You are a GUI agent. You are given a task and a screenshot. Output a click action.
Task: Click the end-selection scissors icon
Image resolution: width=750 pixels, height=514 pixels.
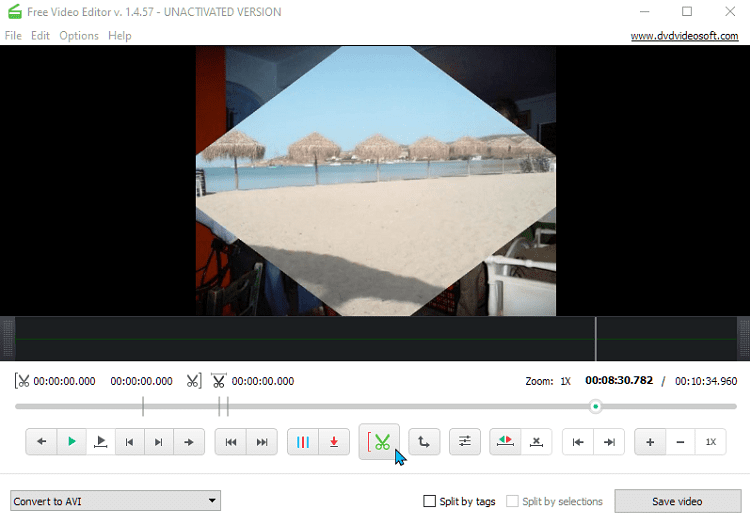[x=194, y=381]
